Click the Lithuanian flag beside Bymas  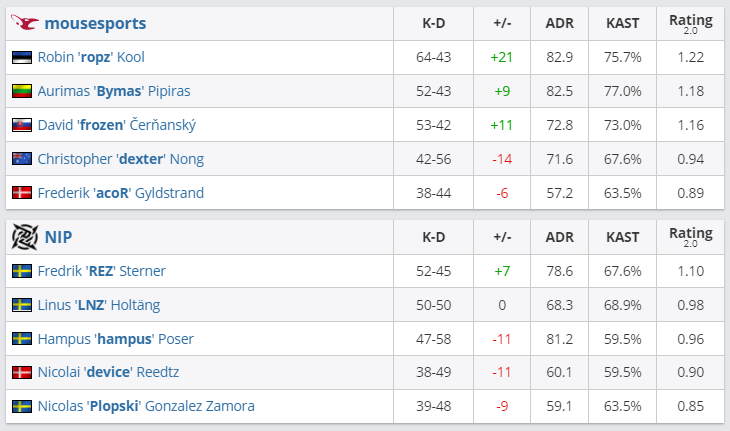pos(22,92)
